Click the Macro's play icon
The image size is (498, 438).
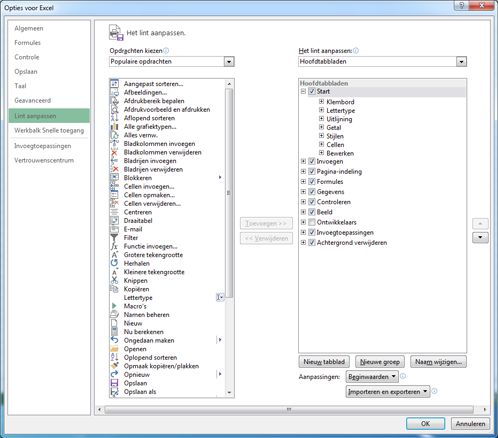tap(114, 306)
